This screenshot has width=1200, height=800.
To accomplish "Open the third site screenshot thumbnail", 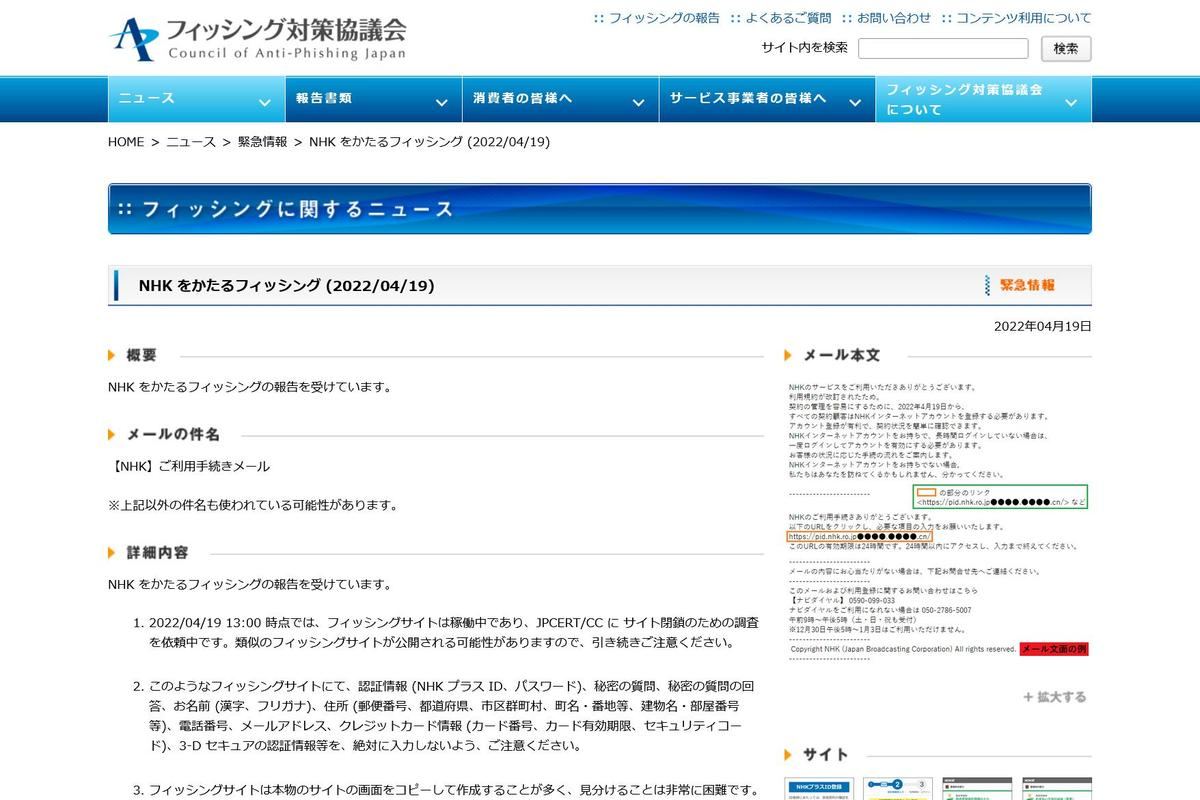I will point(977,788).
